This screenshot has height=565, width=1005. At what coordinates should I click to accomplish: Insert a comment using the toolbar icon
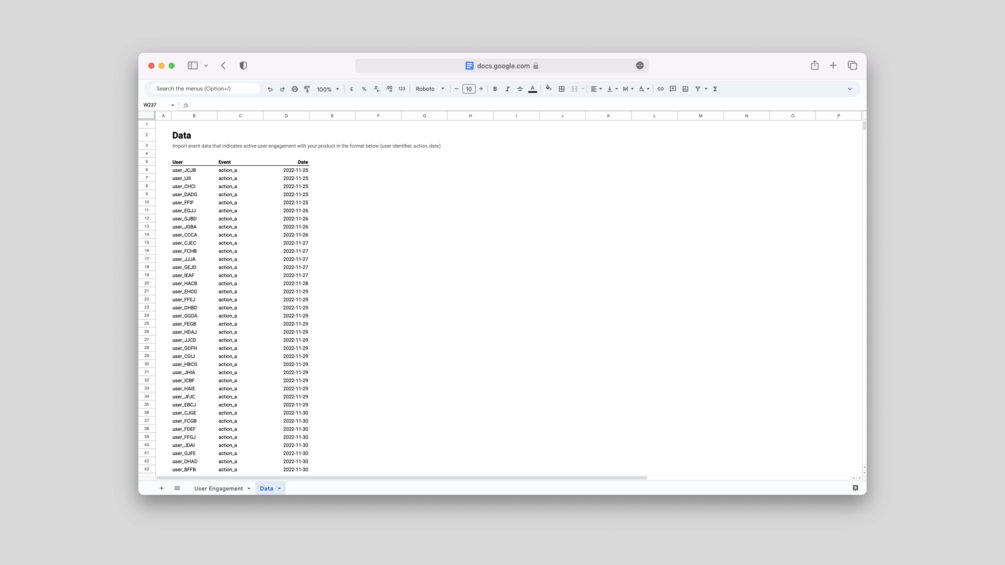tap(673, 89)
